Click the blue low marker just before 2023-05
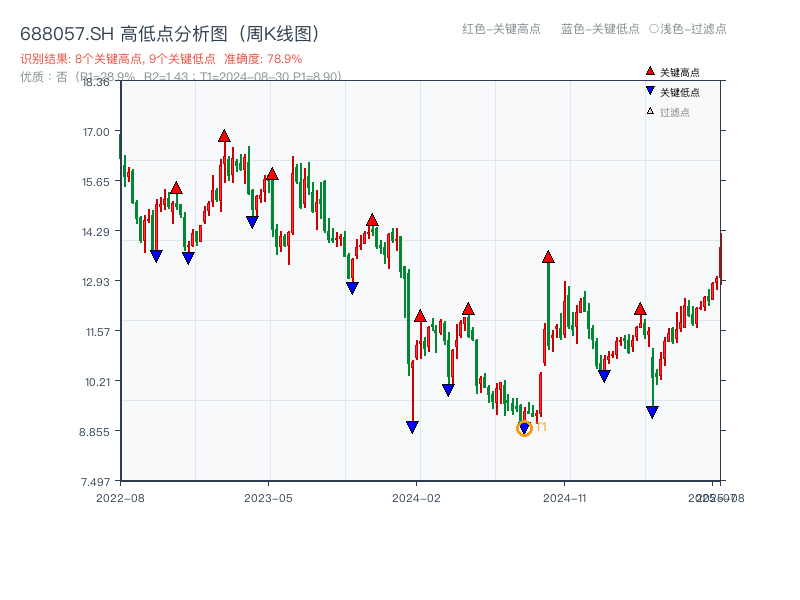The width and height of the screenshot is (800, 600). pos(252,222)
